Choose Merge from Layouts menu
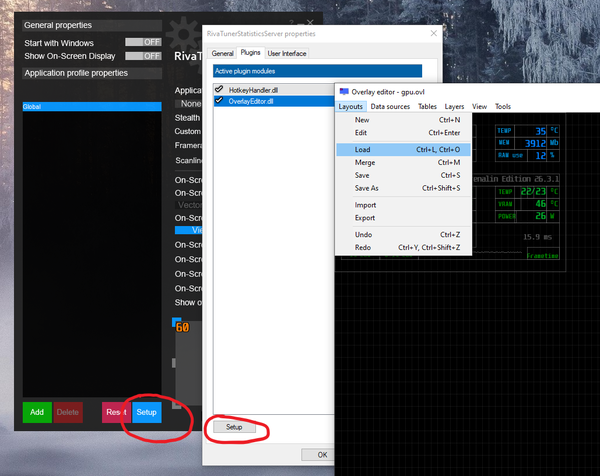 pos(403,163)
